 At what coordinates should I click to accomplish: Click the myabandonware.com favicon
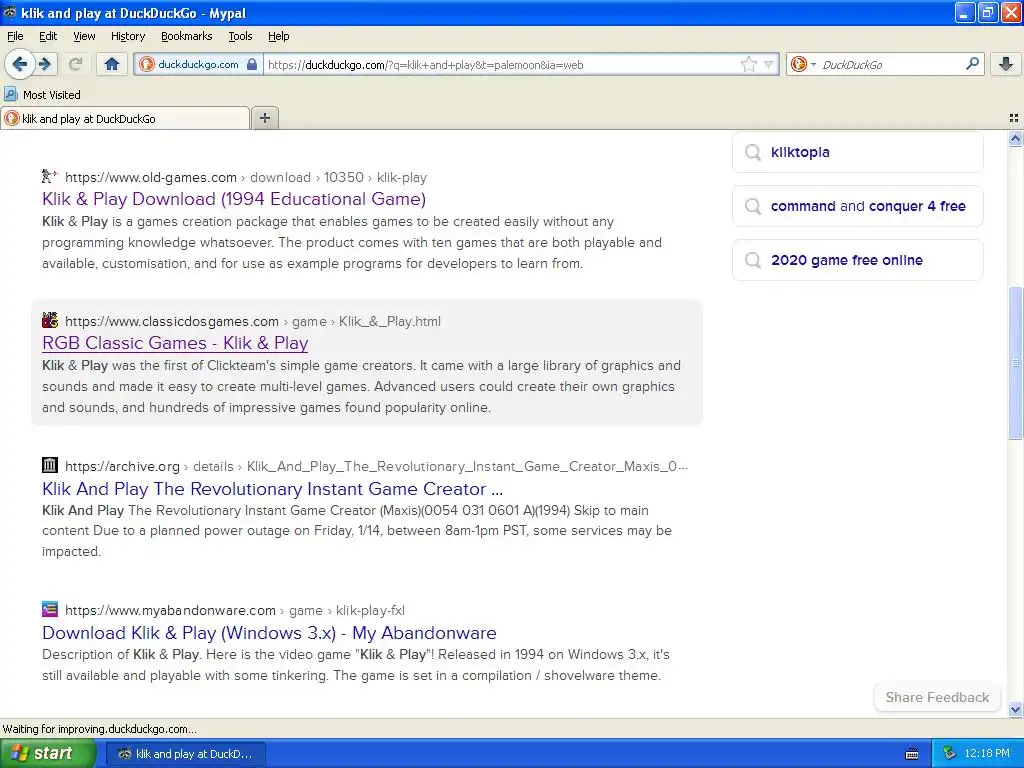(50, 609)
